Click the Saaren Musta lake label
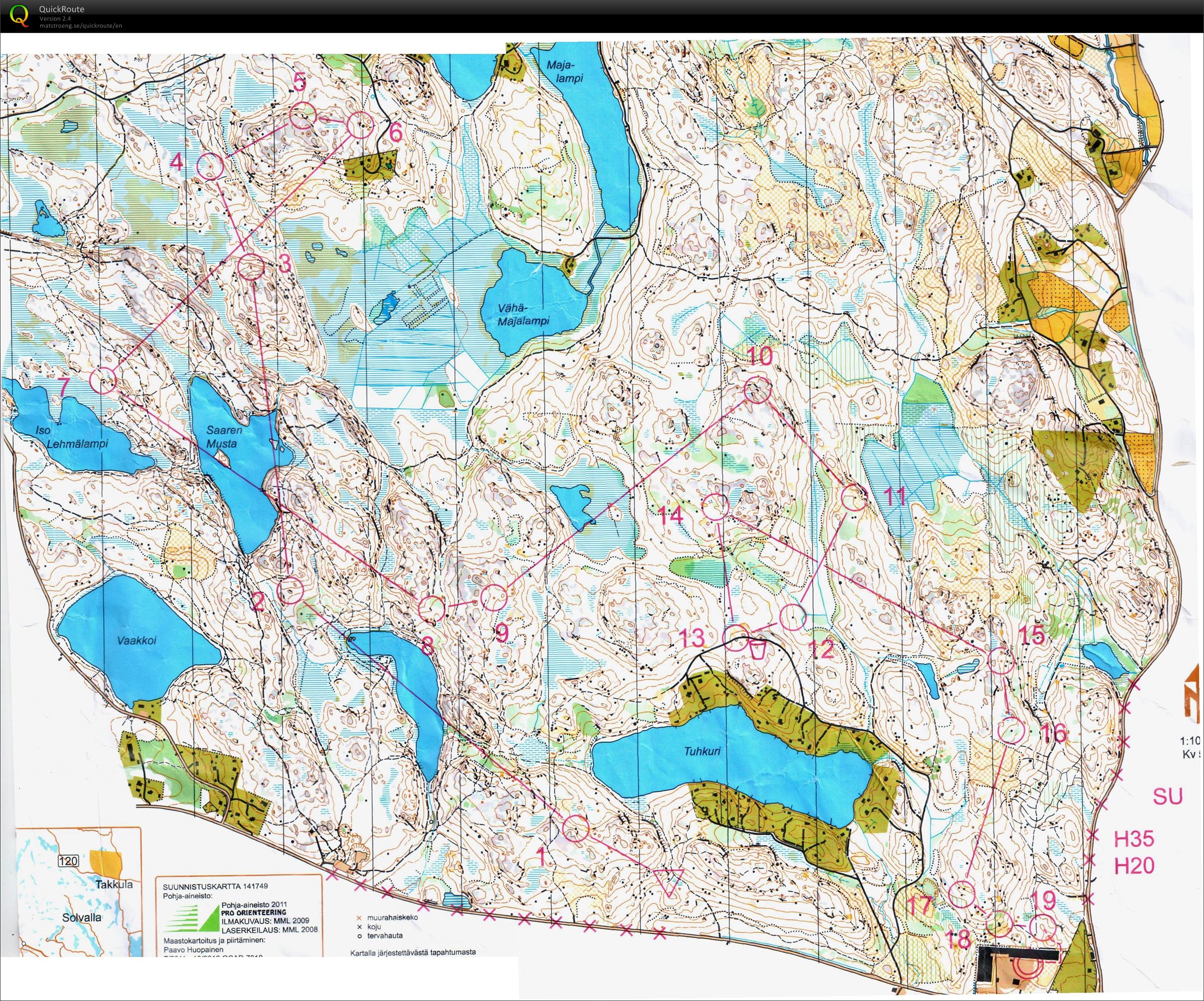The height and width of the screenshot is (1001, 1204). (224, 437)
